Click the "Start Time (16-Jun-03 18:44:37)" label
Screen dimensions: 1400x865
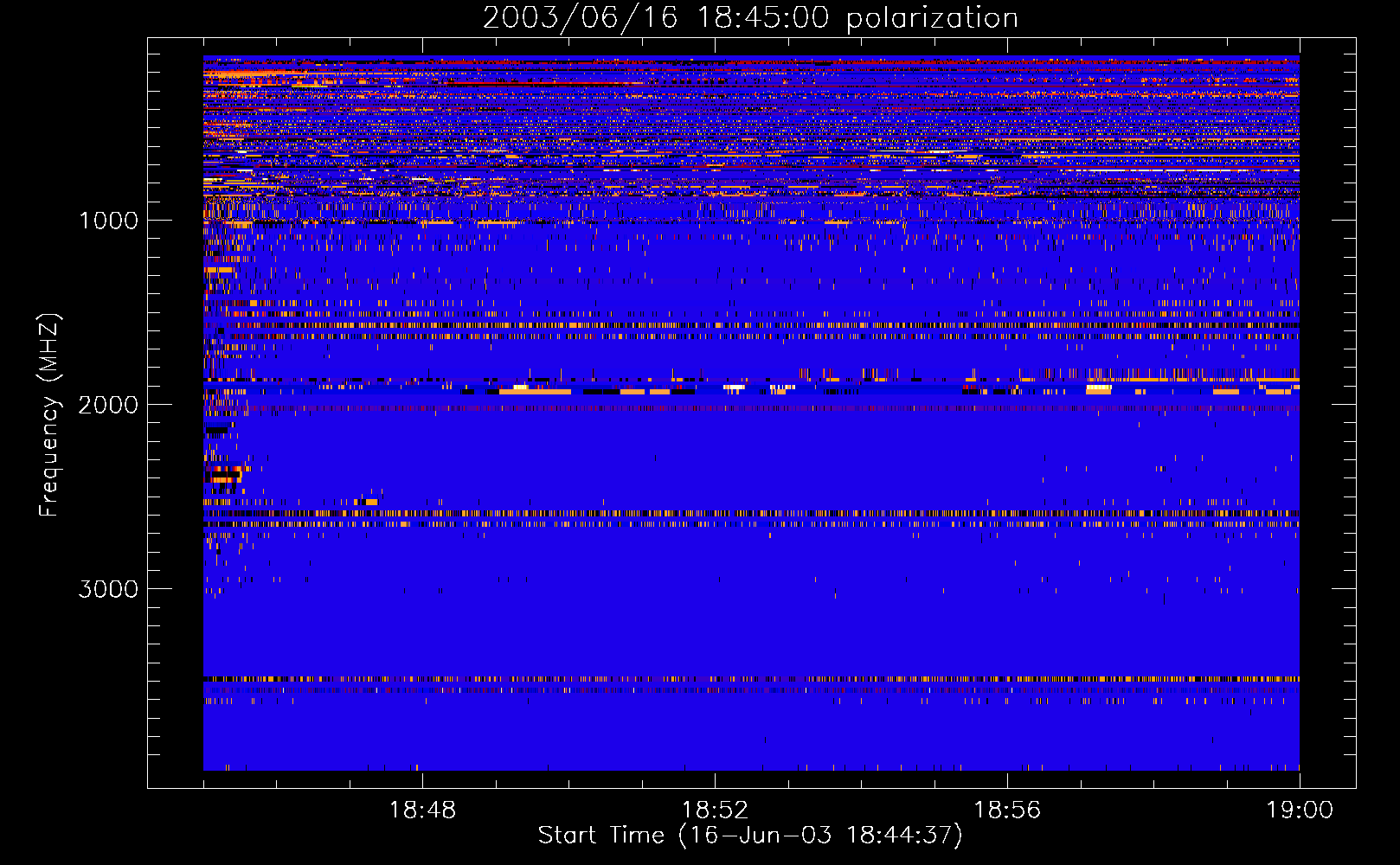(750, 836)
